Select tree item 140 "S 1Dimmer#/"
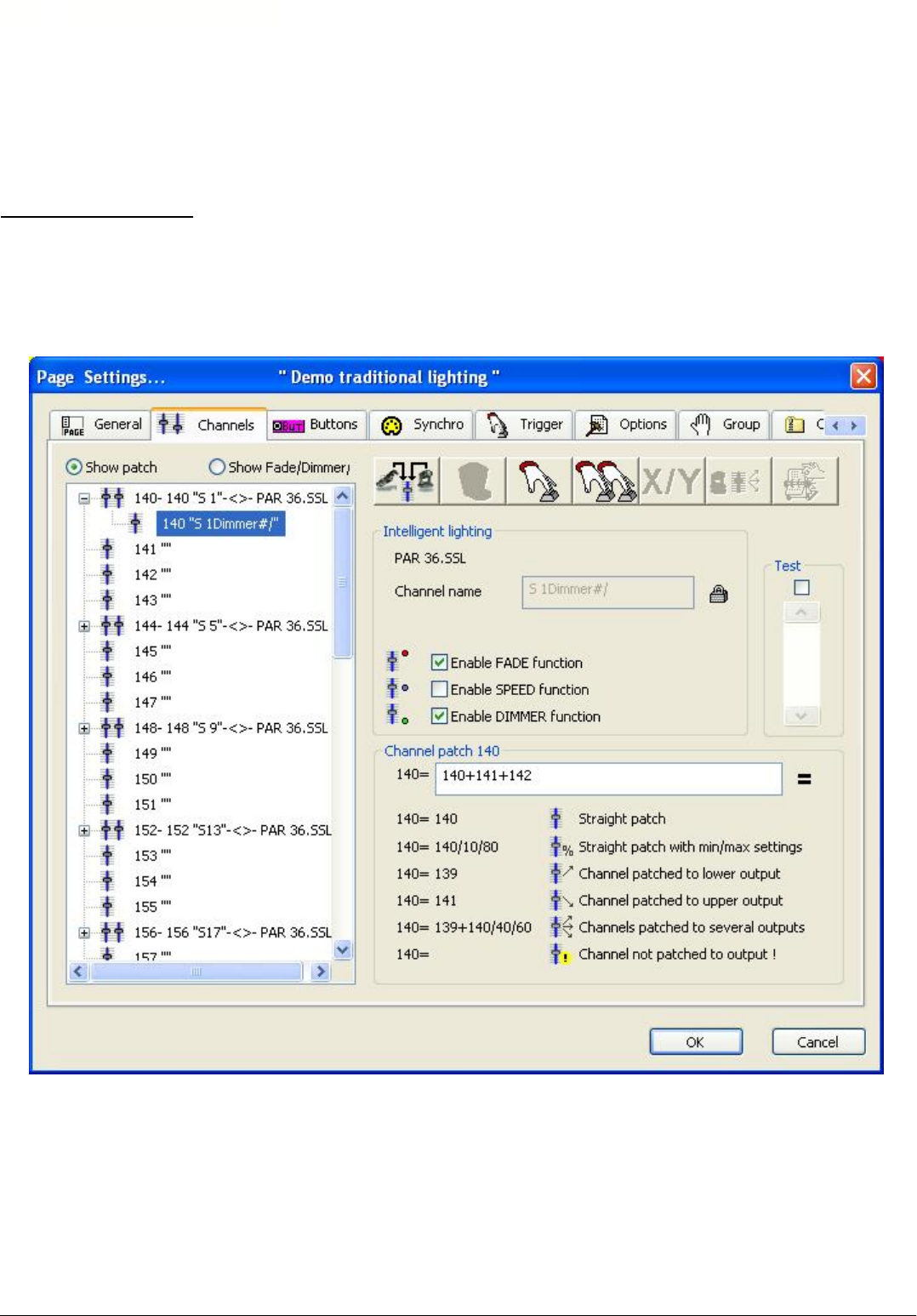917x1316 pixels. pos(220,523)
